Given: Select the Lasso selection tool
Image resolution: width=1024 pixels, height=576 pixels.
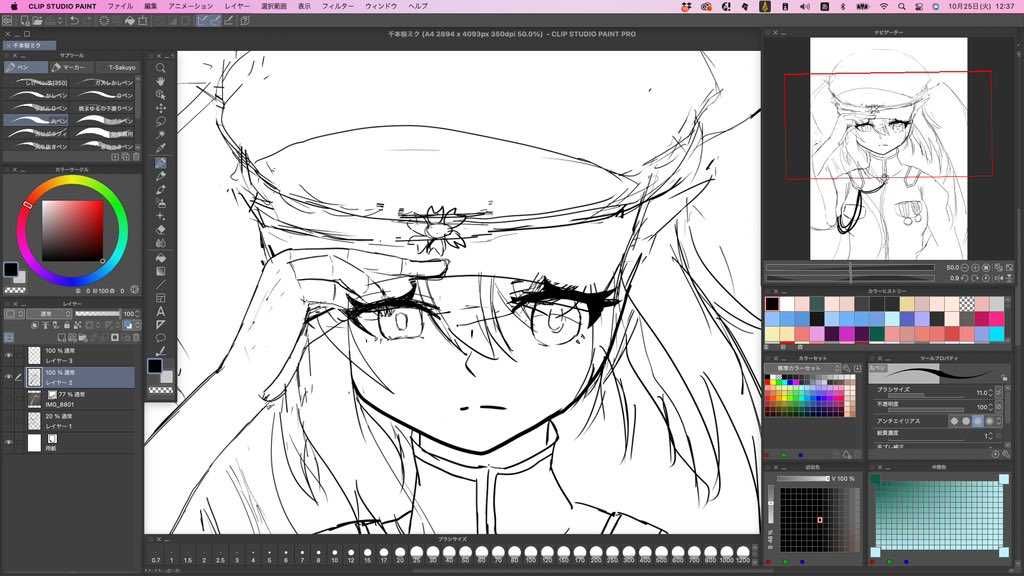Looking at the screenshot, I should 161,121.
